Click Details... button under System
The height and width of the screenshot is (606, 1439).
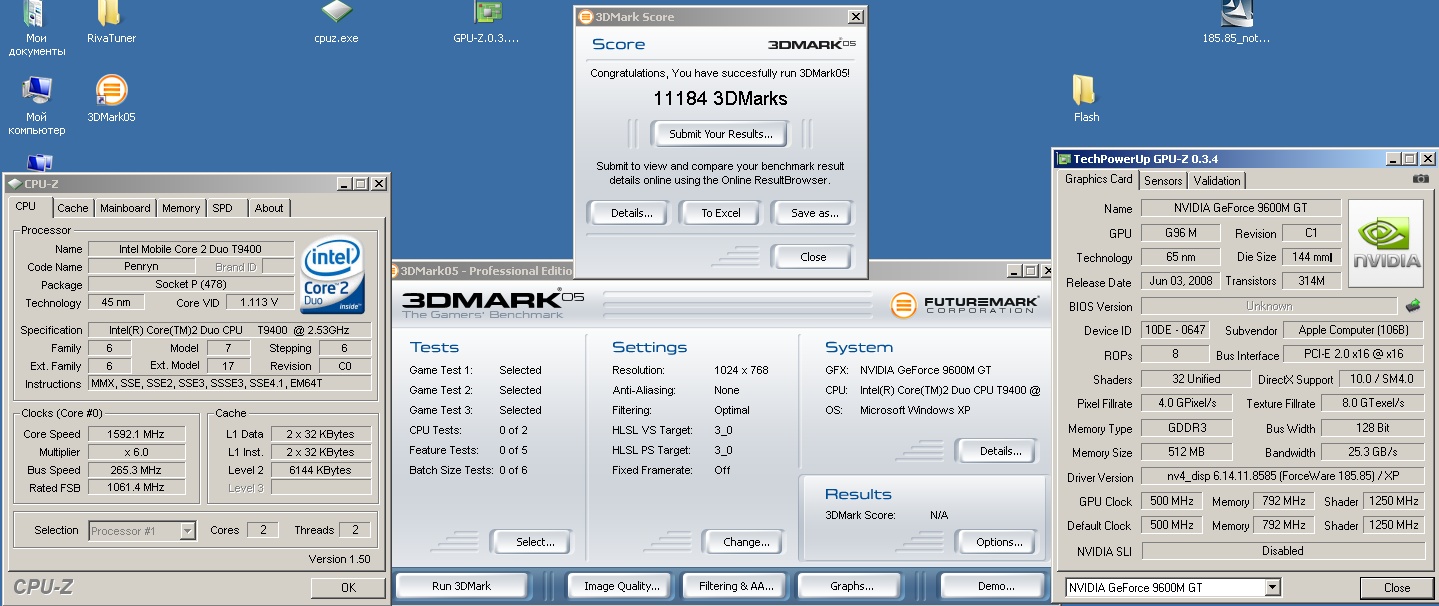[x=996, y=451]
